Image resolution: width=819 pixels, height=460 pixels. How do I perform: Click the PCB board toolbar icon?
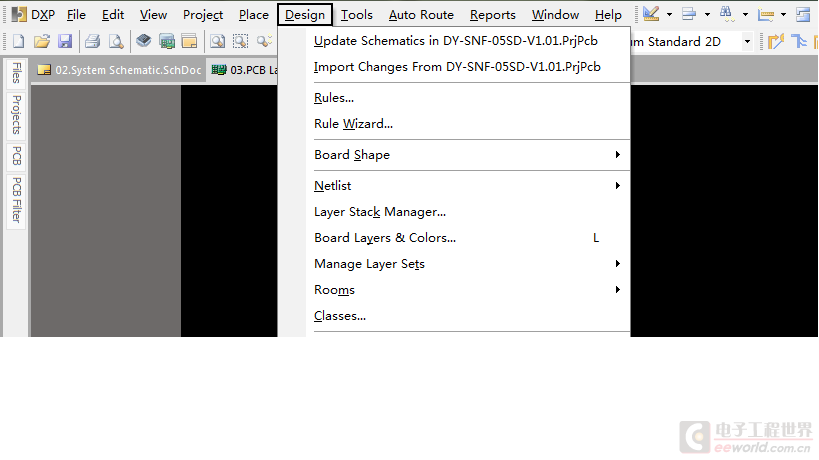(167, 41)
